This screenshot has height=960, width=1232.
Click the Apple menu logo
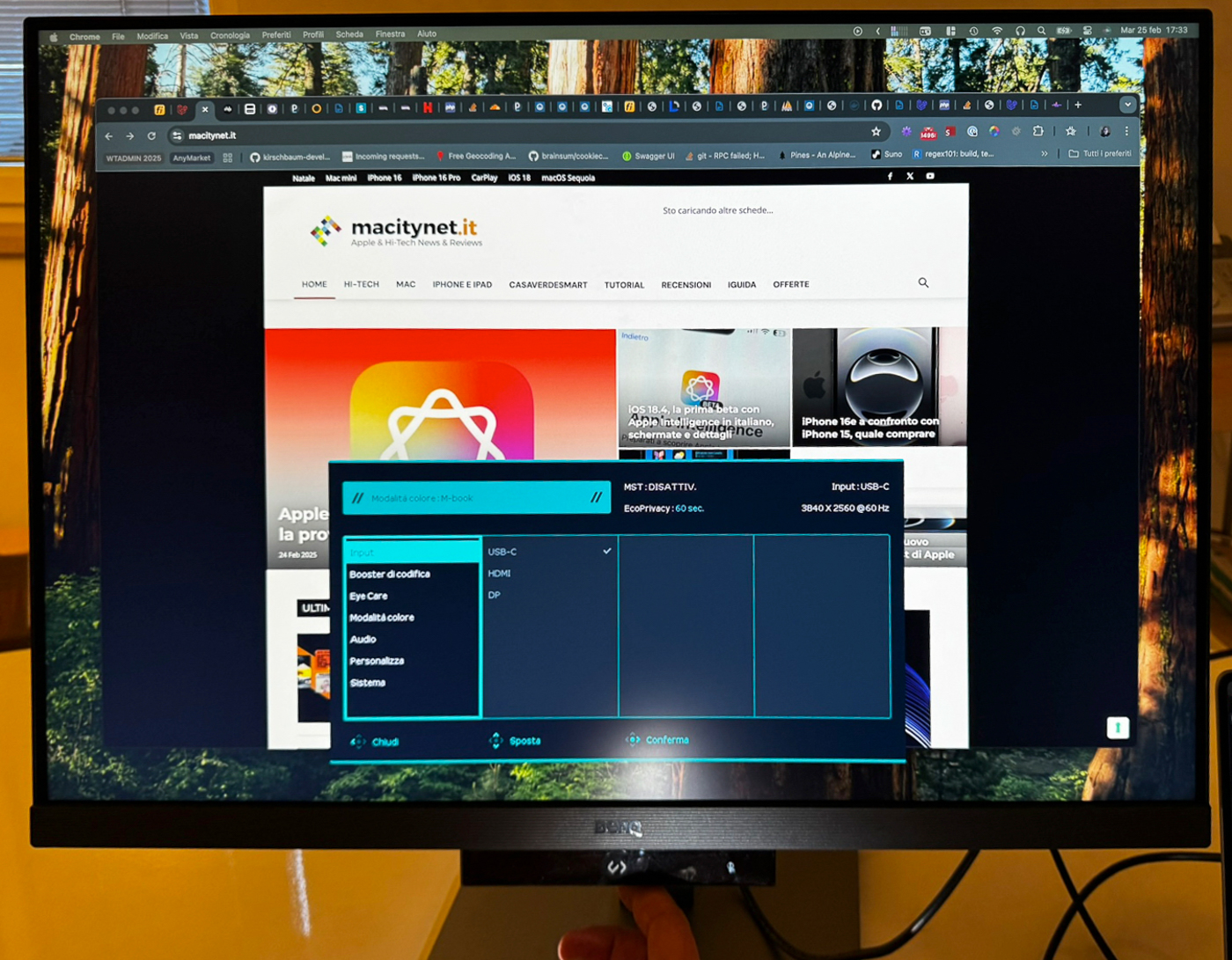tap(53, 37)
